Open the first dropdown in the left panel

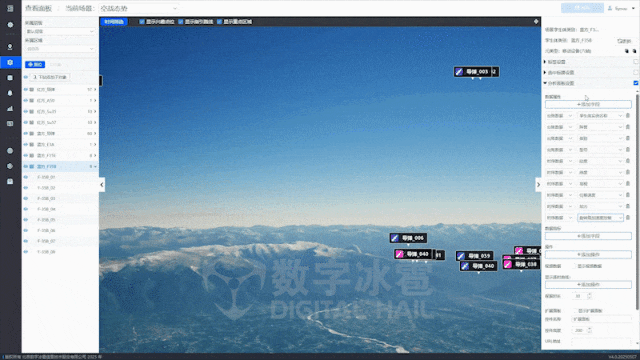coord(60,31)
